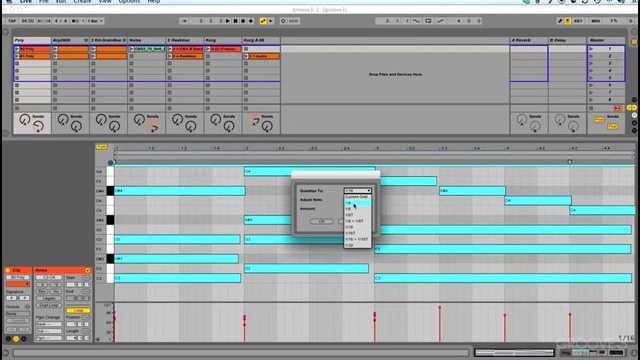Open the clip overview scroll bar at bottom
The height and width of the screenshot is (360, 640).
514,352
